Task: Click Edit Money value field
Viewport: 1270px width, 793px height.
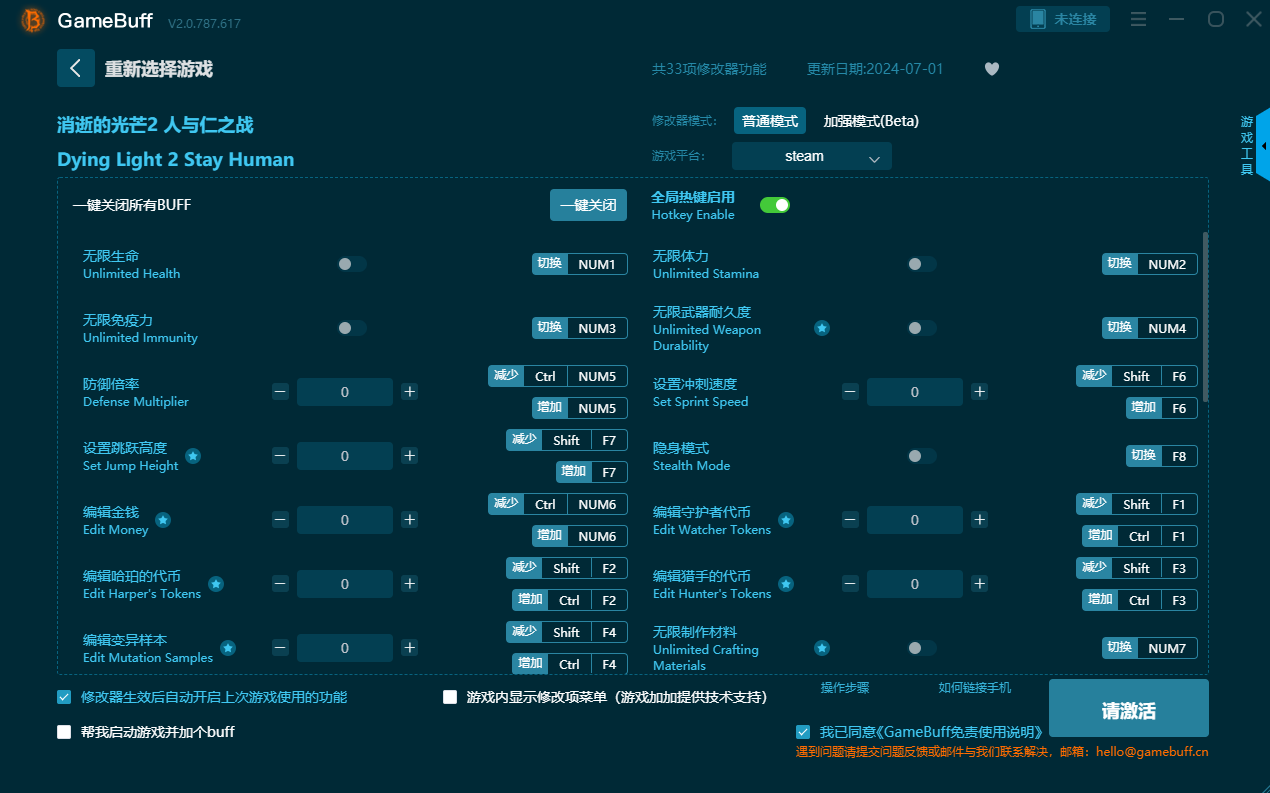Action: coord(345,520)
